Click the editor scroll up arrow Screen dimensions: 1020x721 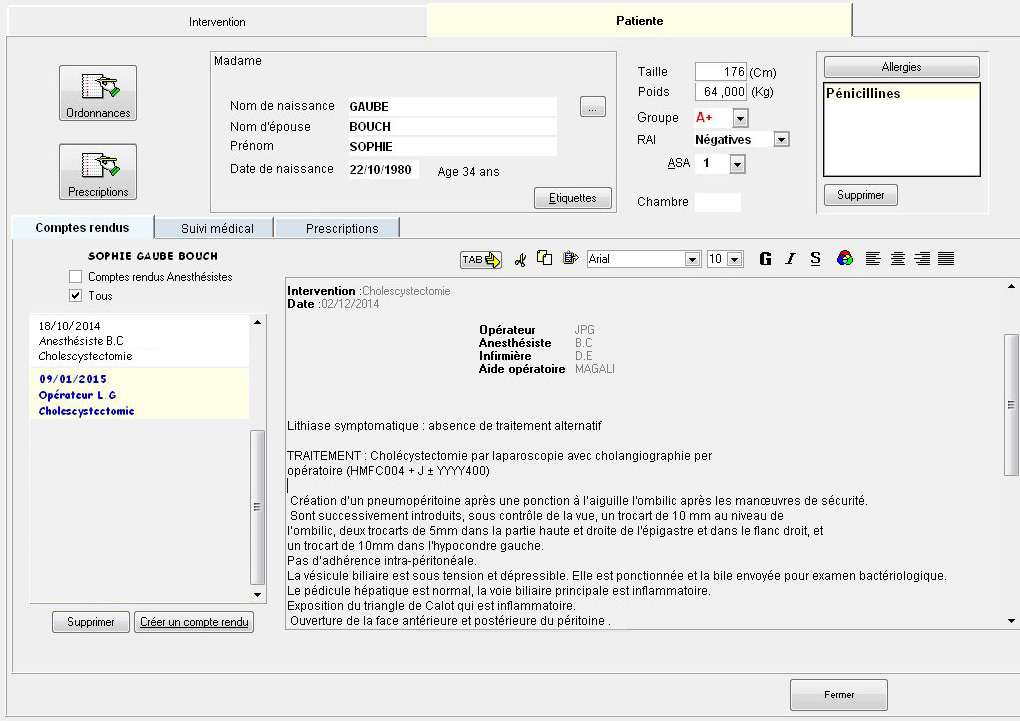point(1011,286)
